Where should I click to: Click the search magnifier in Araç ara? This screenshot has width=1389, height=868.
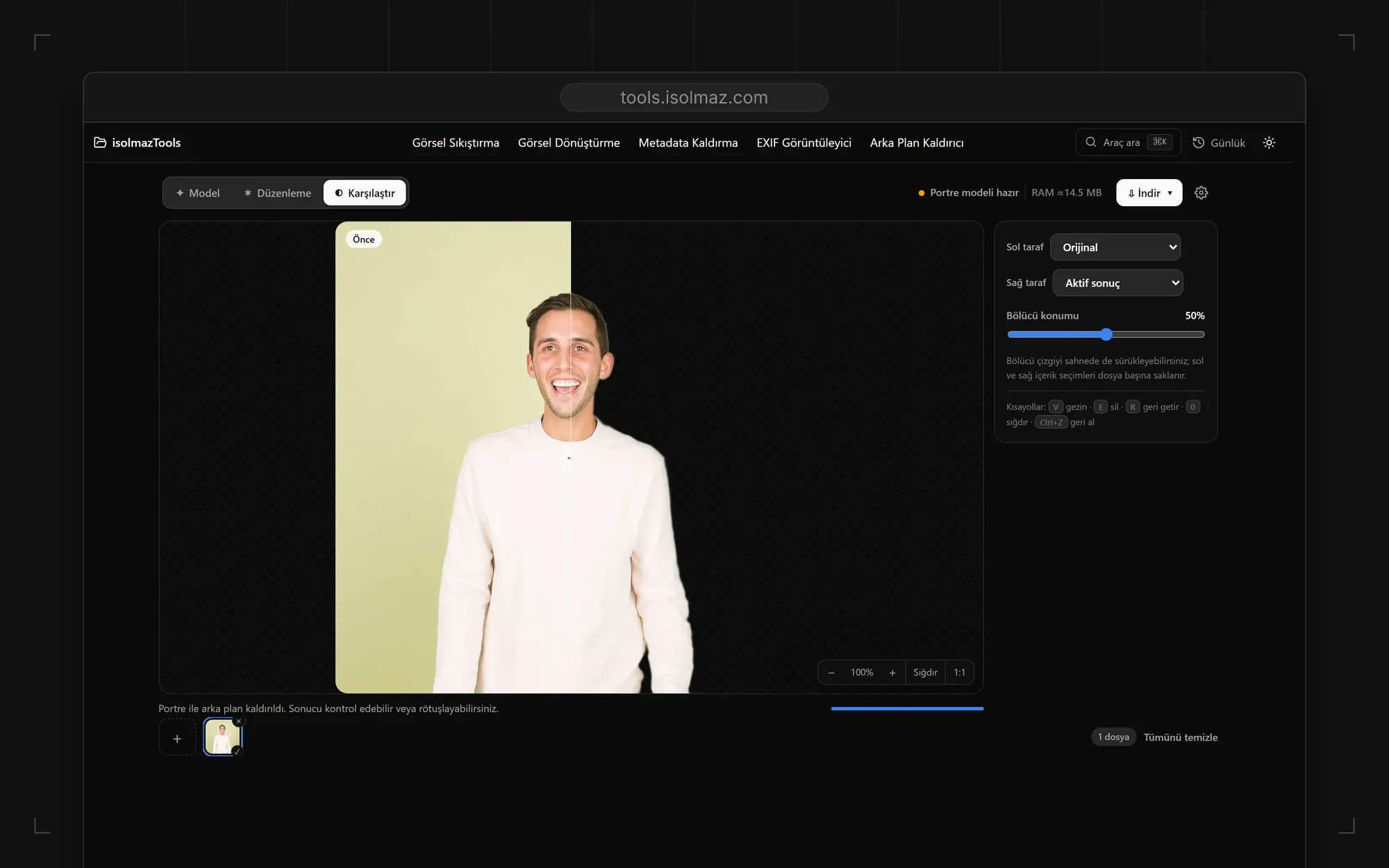tap(1091, 142)
